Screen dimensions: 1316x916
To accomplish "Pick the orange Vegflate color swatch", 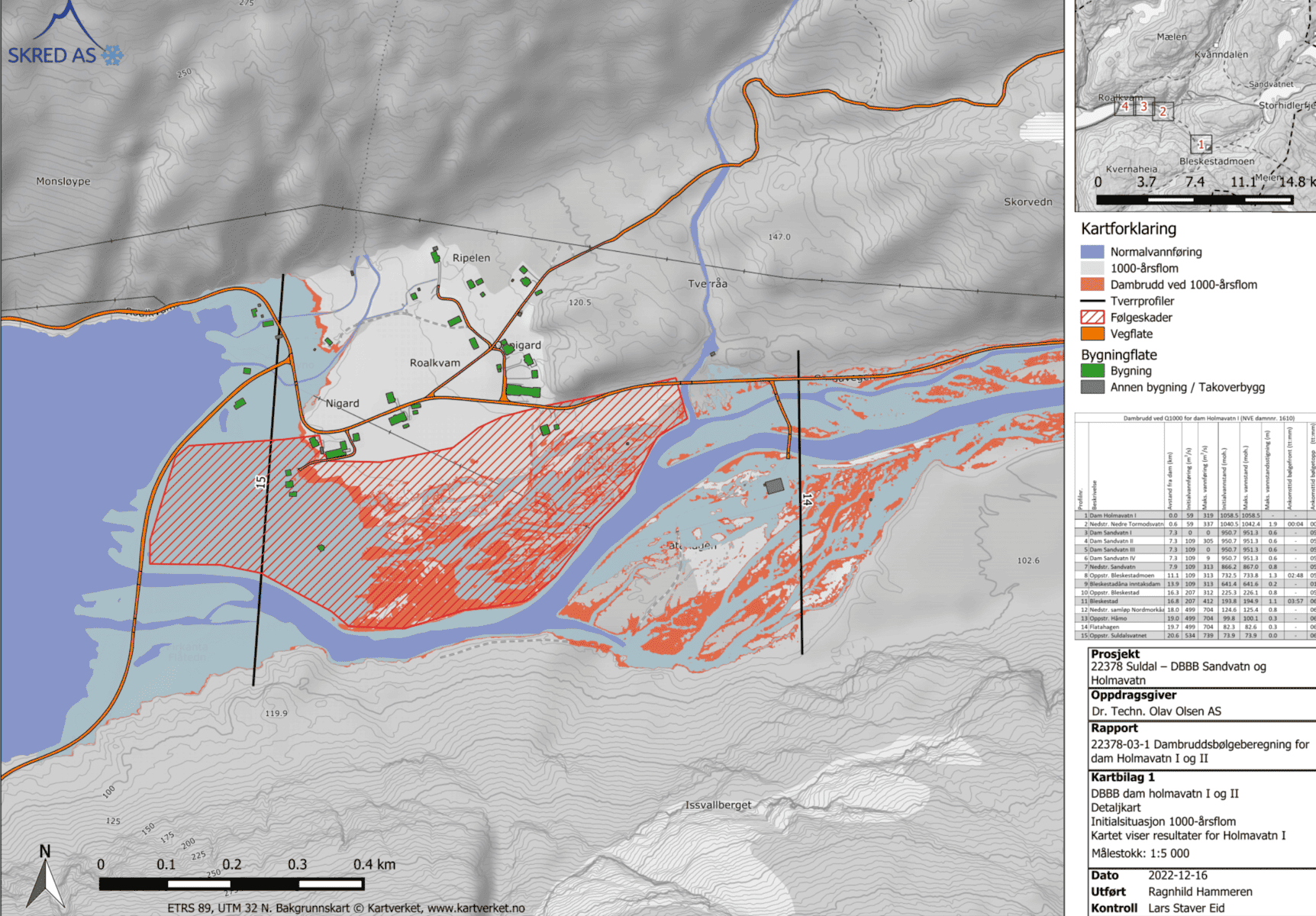I will pos(1092,334).
